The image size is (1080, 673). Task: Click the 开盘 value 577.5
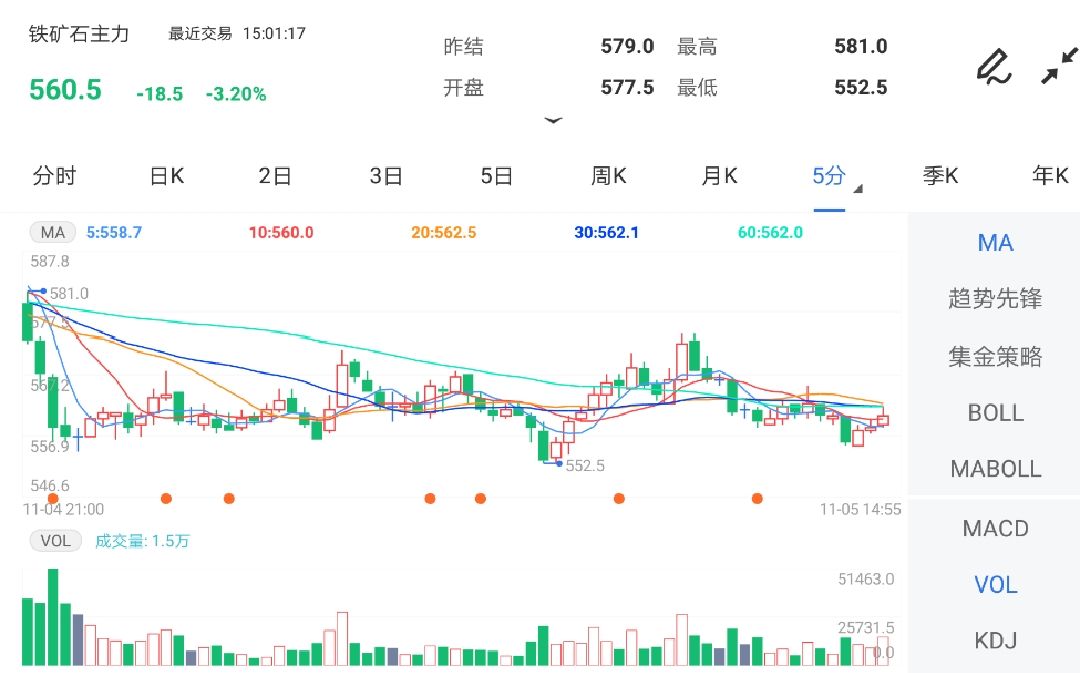pyautogui.click(x=627, y=87)
